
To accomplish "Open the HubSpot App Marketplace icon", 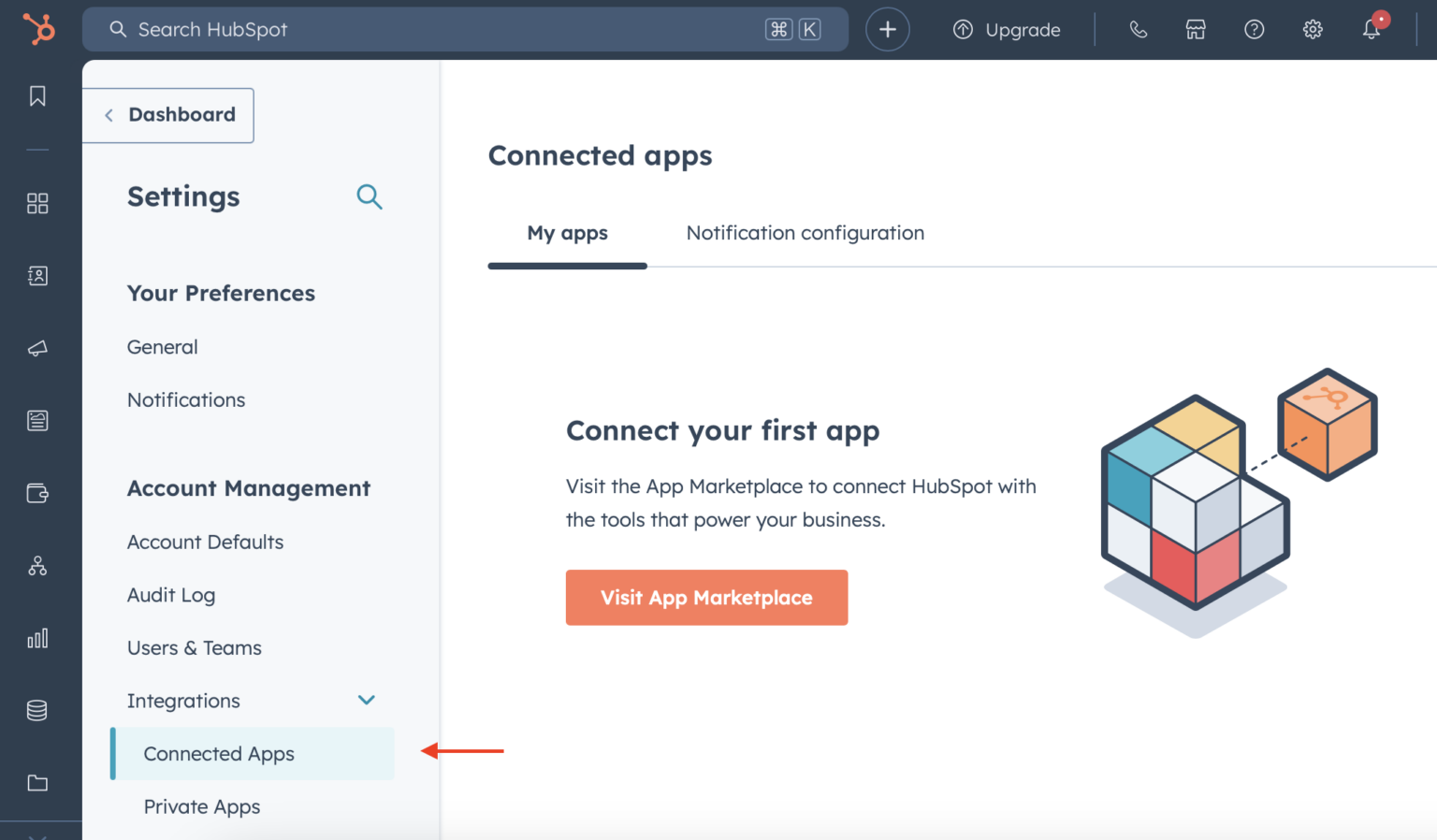I will tap(1195, 29).
